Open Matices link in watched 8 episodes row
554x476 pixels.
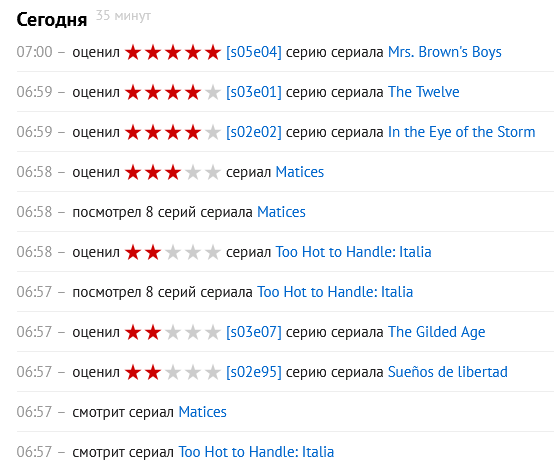(x=281, y=212)
